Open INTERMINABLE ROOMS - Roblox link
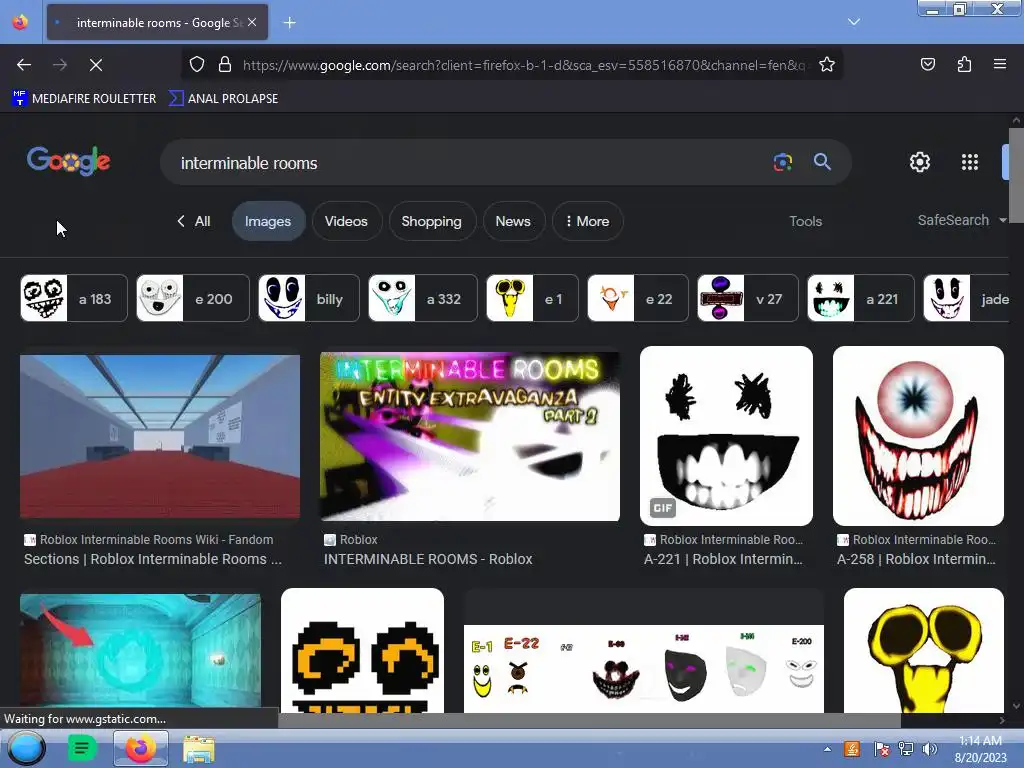 (428, 559)
